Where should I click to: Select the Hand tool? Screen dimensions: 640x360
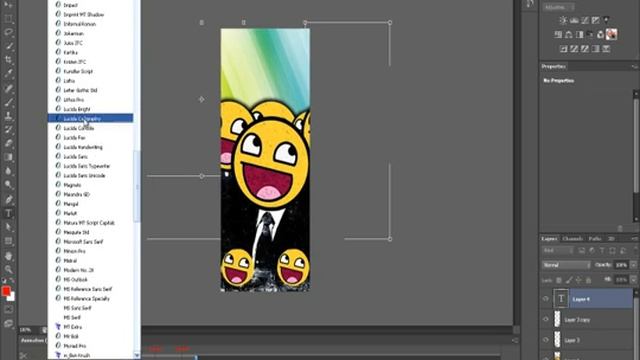click(8, 256)
